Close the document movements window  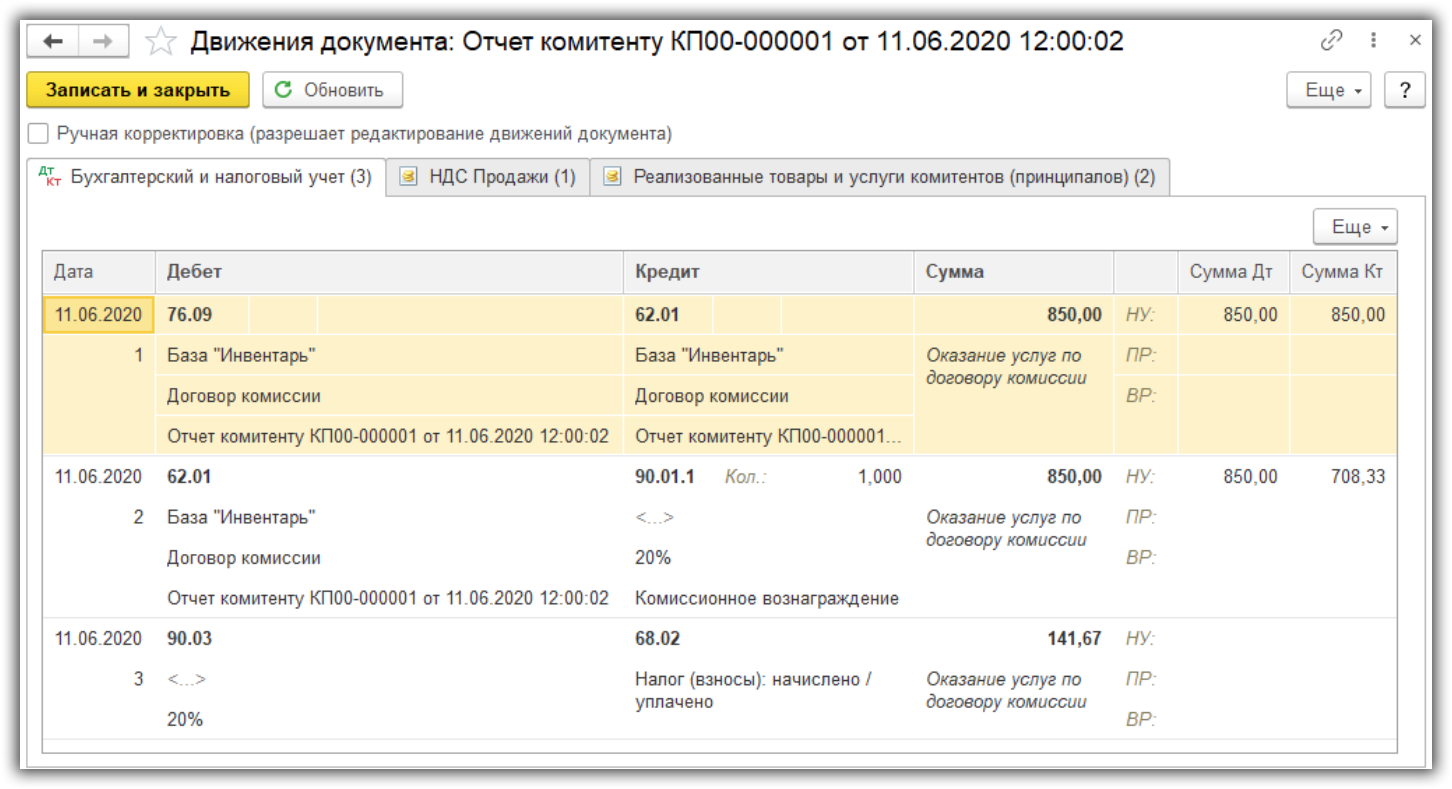[x=1415, y=41]
